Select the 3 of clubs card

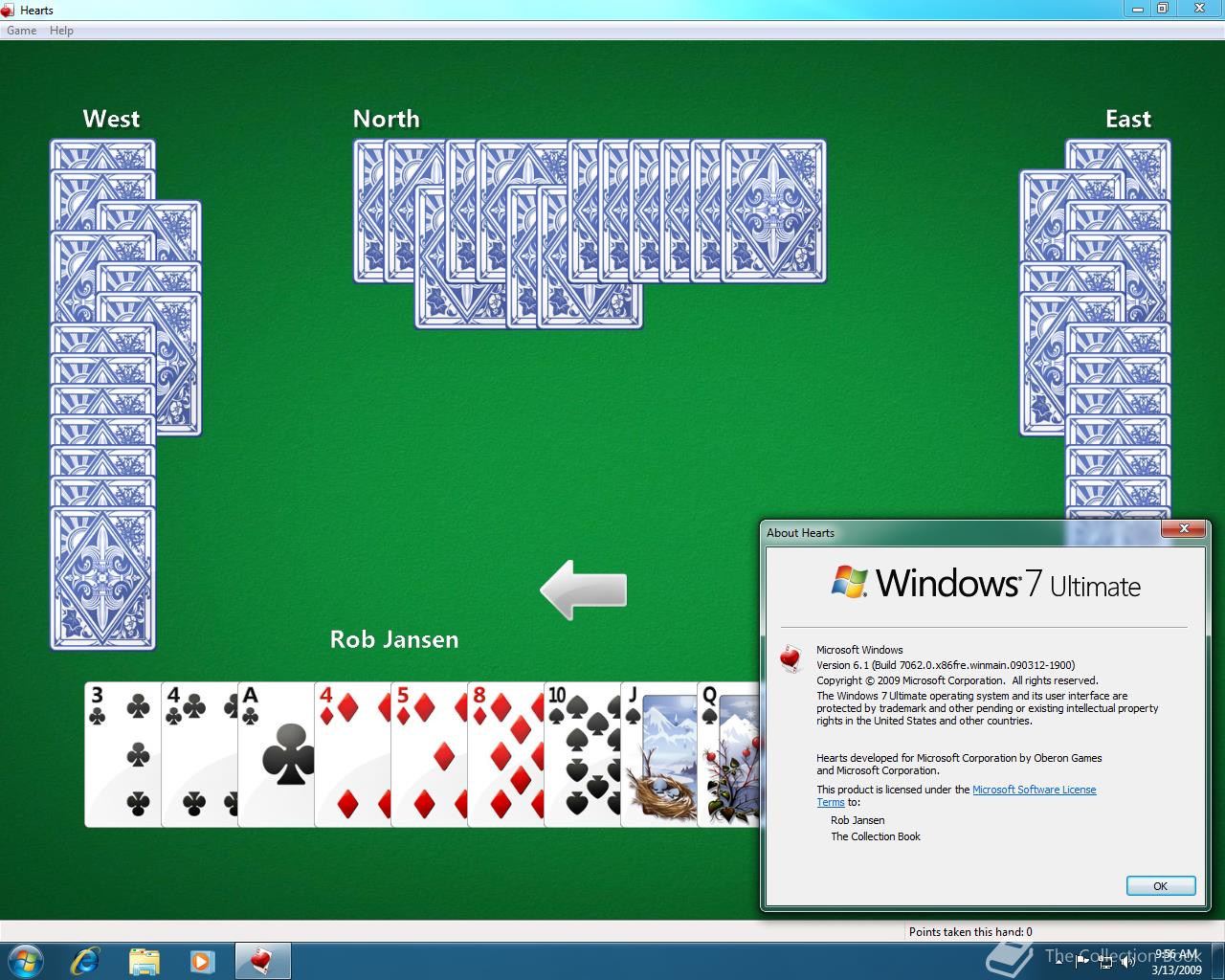[x=122, y=754]
